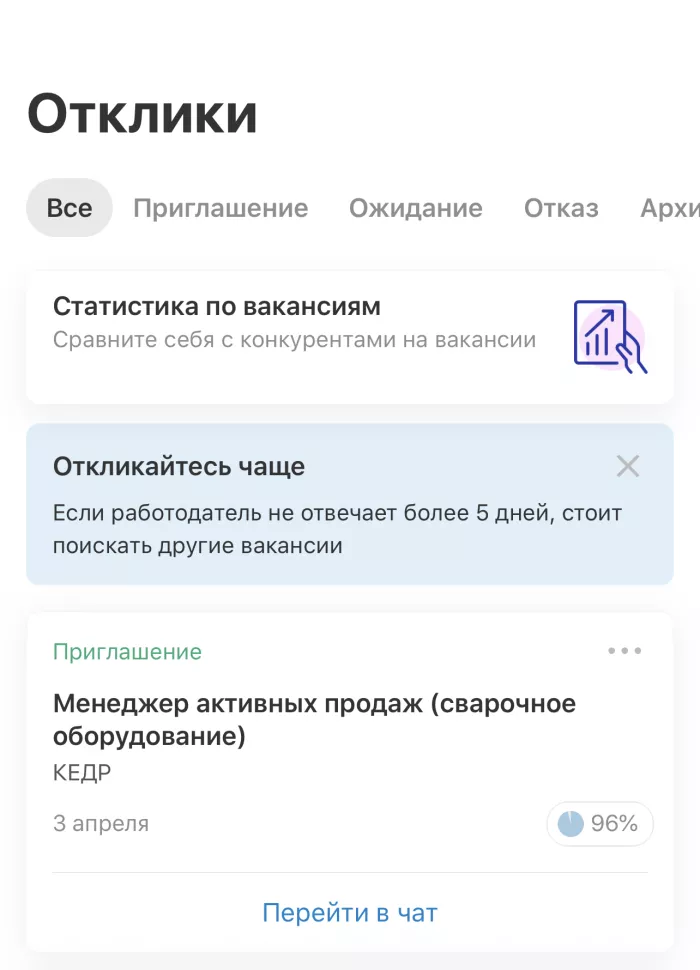Open the "Статистика по вакансиям" title

click(x=217, y=306)
